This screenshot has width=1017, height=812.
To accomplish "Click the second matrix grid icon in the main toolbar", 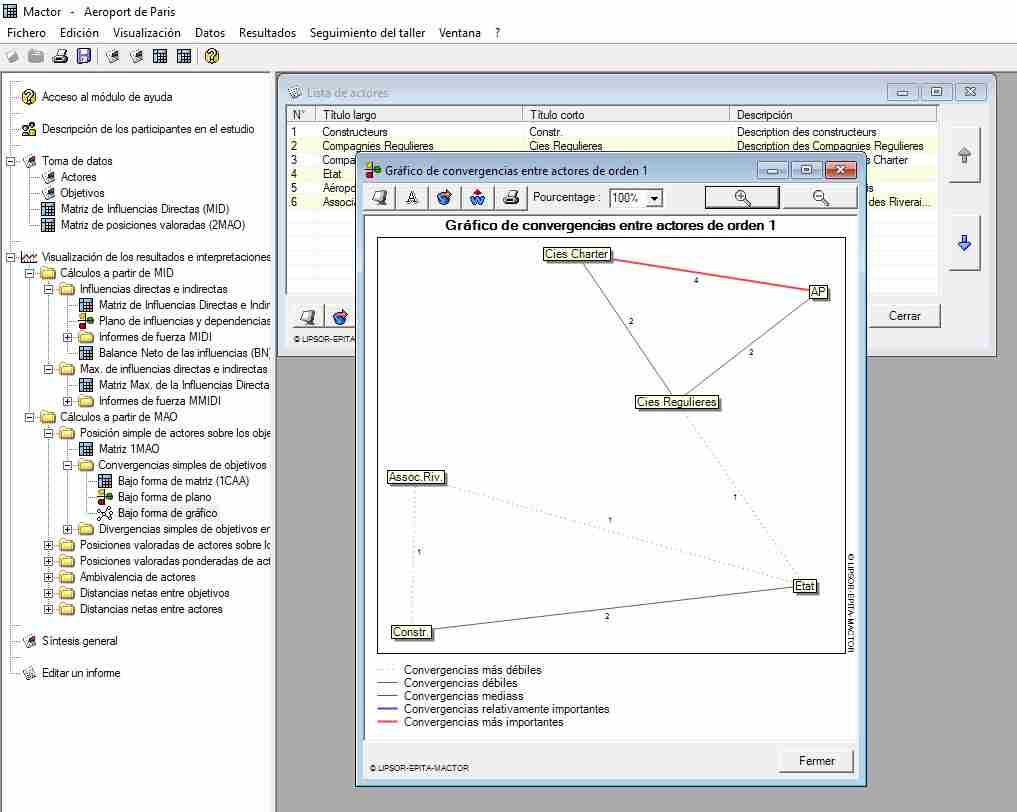I will (x=184, y=56).
